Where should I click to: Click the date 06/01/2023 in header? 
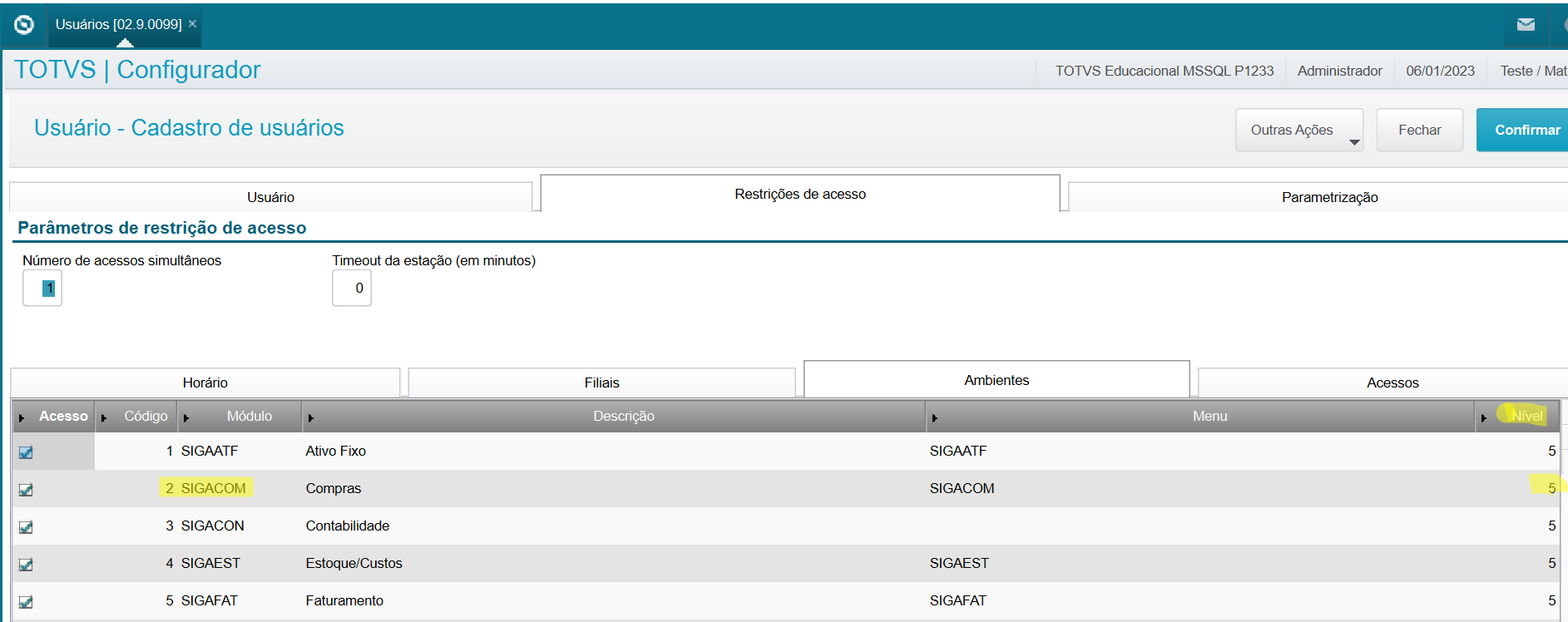point(1440,71)
